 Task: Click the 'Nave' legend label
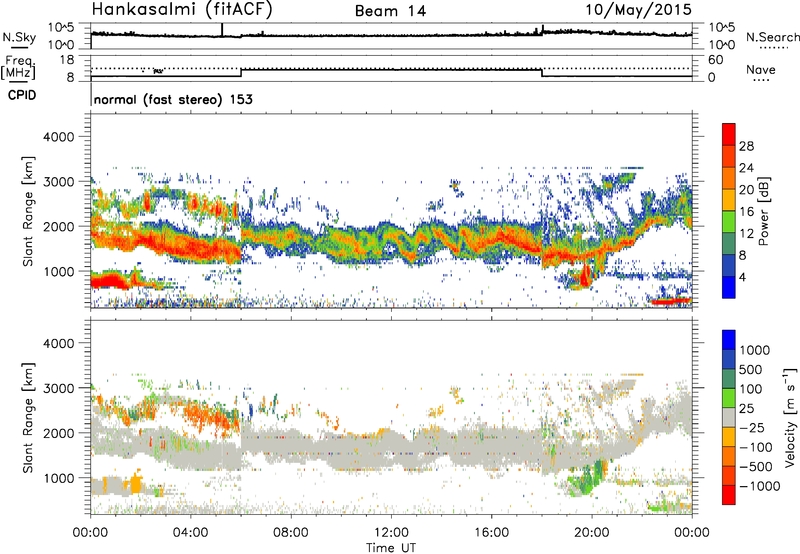(761, 69)
